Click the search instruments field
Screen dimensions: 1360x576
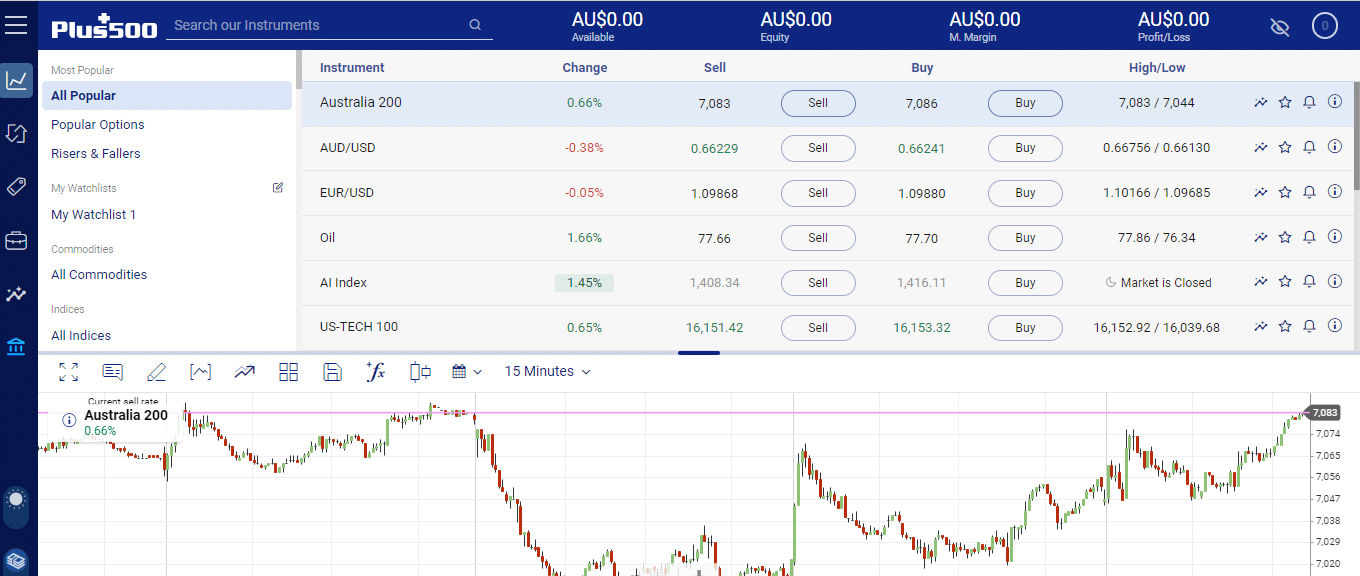tap(318, 25)
